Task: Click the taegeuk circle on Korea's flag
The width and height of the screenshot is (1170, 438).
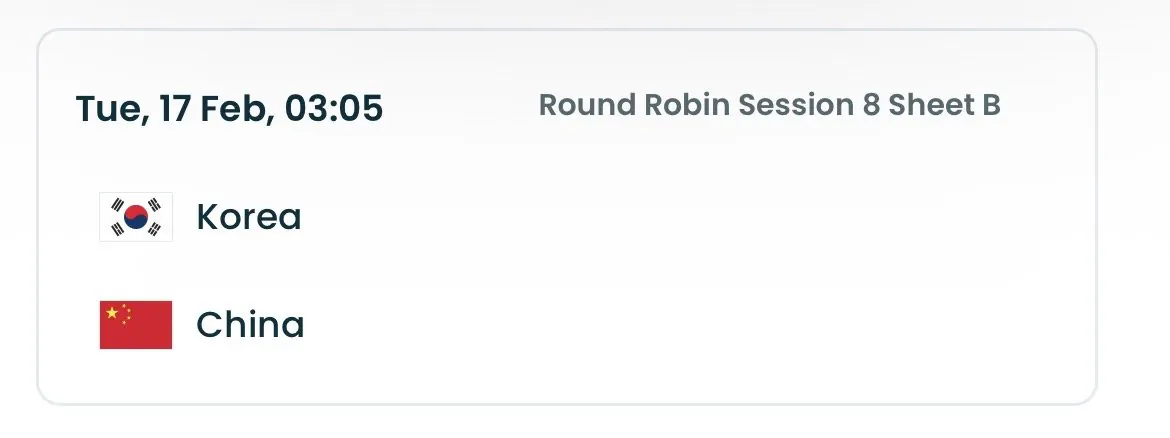Action: [136, 217]
